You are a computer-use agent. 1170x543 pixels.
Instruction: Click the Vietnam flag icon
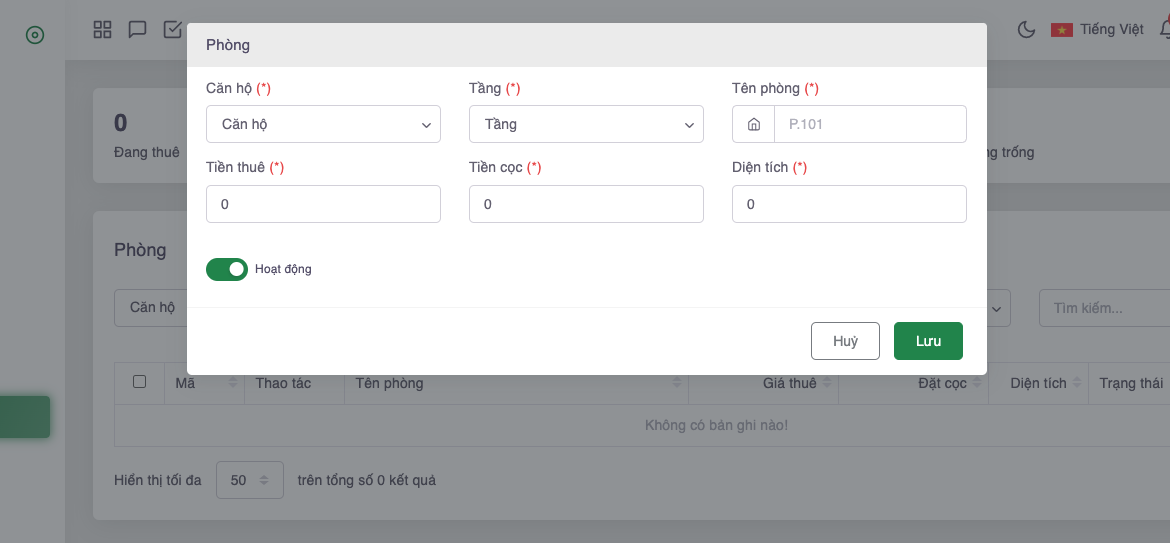1061,30
